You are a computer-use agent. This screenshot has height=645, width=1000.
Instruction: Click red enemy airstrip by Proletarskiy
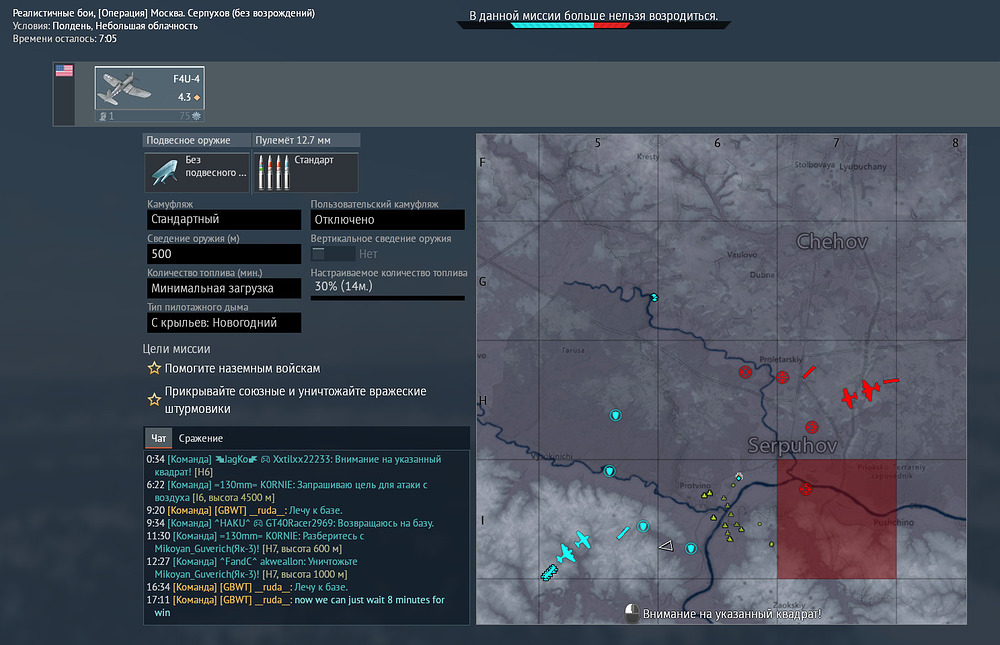tap(809, 372)
